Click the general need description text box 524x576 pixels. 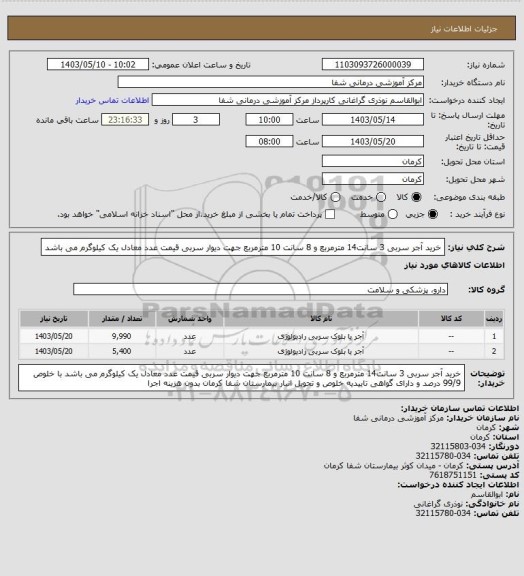(x=243, y=248)
